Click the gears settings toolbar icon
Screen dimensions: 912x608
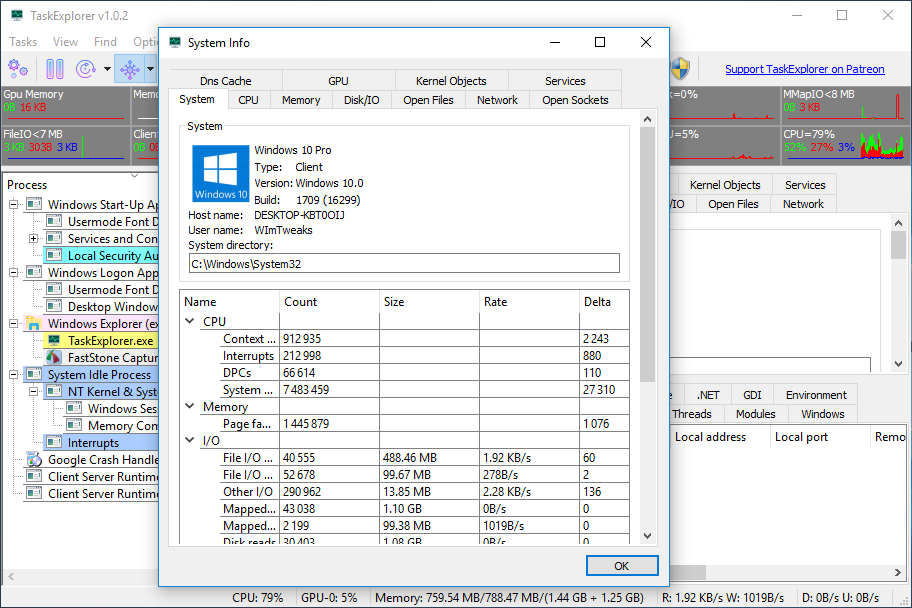[17, 69]
